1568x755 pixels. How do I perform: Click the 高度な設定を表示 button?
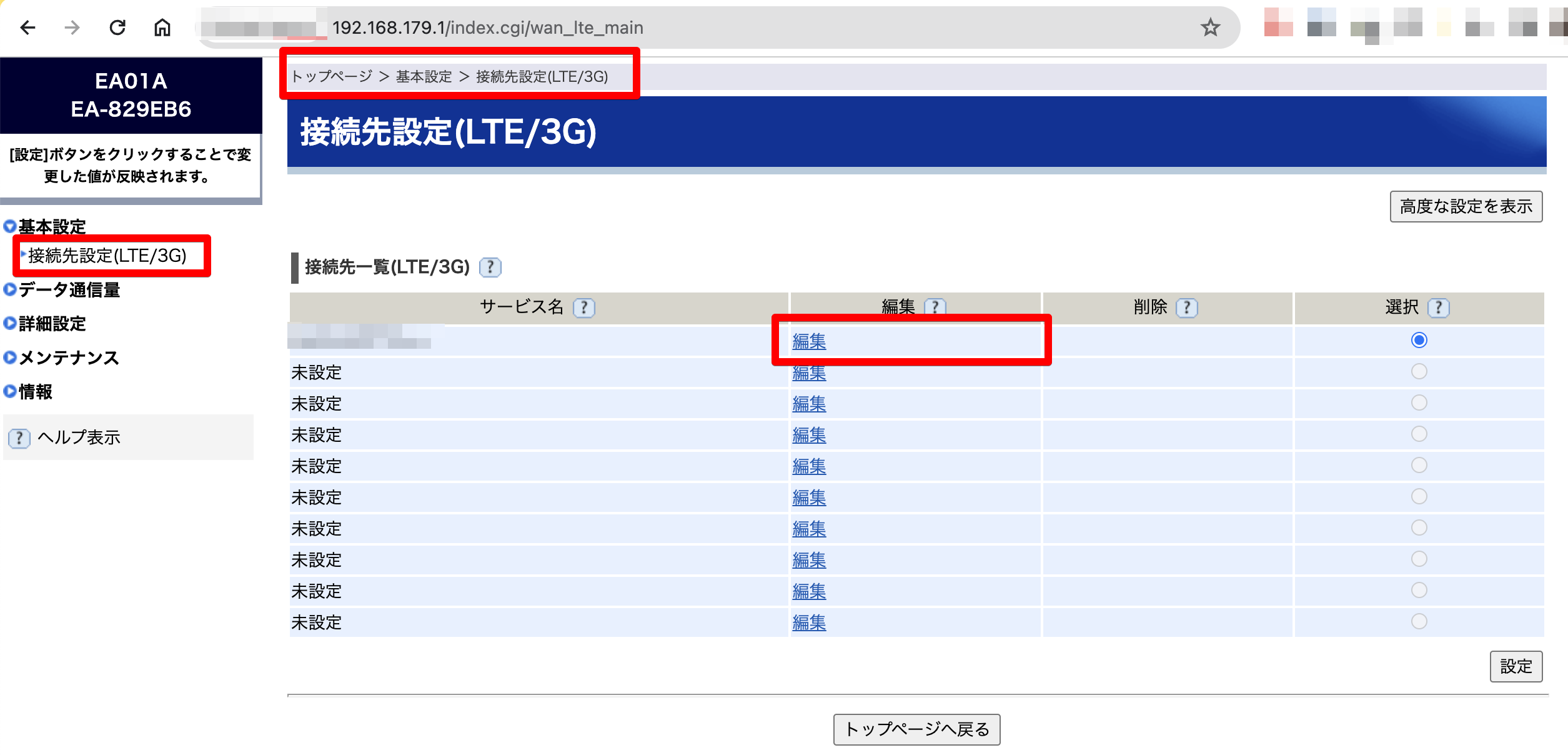1466,206
